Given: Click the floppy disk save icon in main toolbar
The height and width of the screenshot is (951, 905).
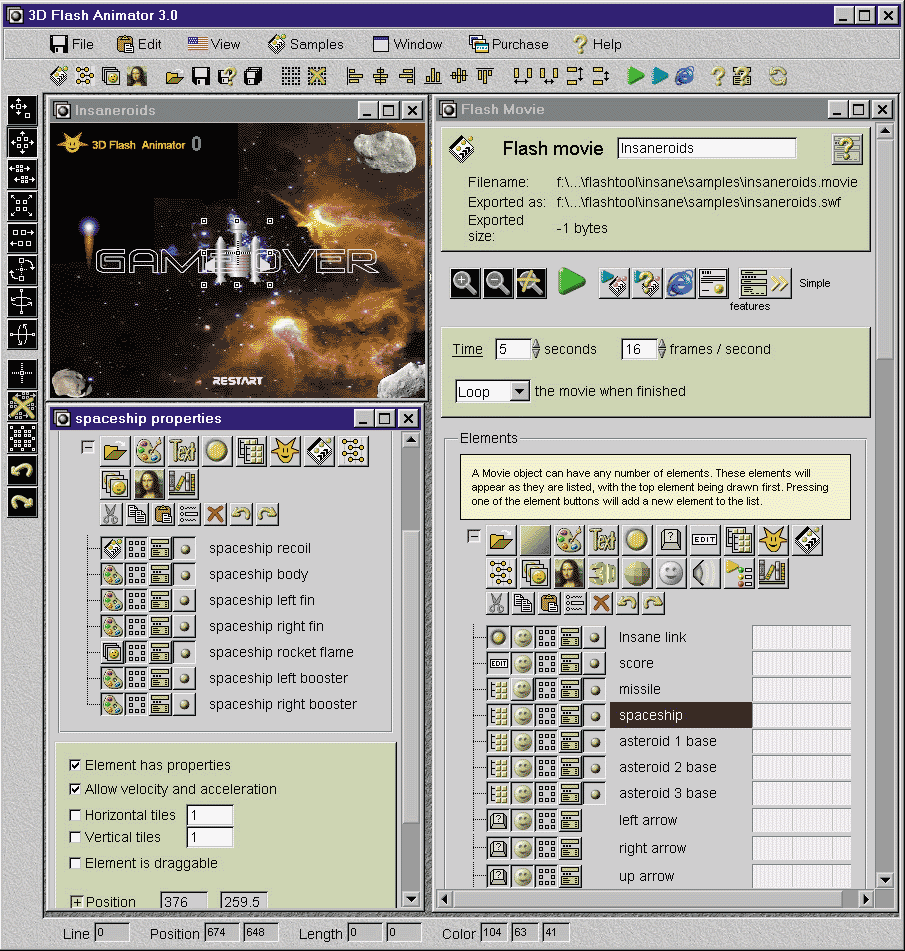Looking at the screenshot, I should point(201,76).
